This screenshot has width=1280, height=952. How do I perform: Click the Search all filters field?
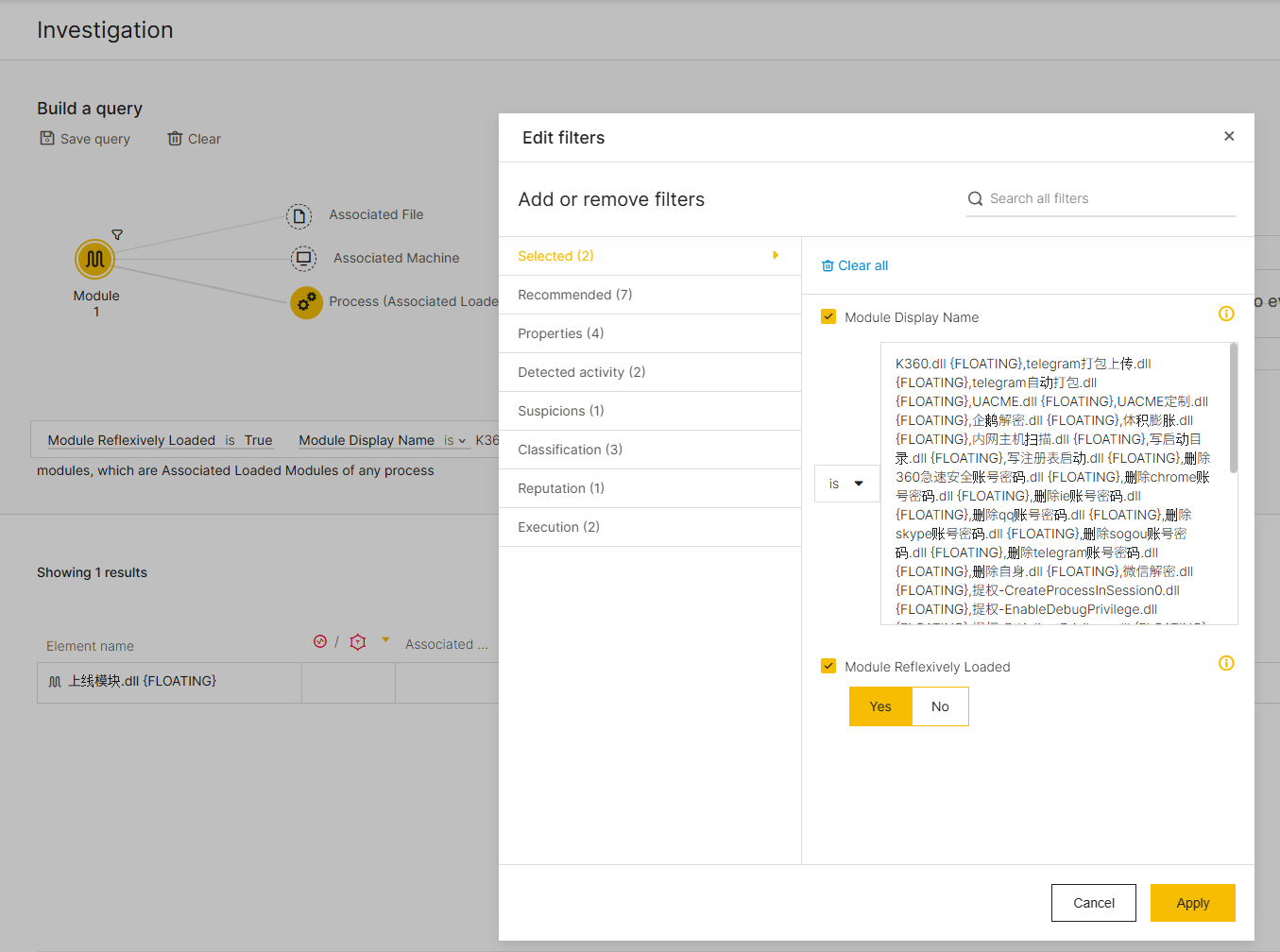pos(1101,198)
